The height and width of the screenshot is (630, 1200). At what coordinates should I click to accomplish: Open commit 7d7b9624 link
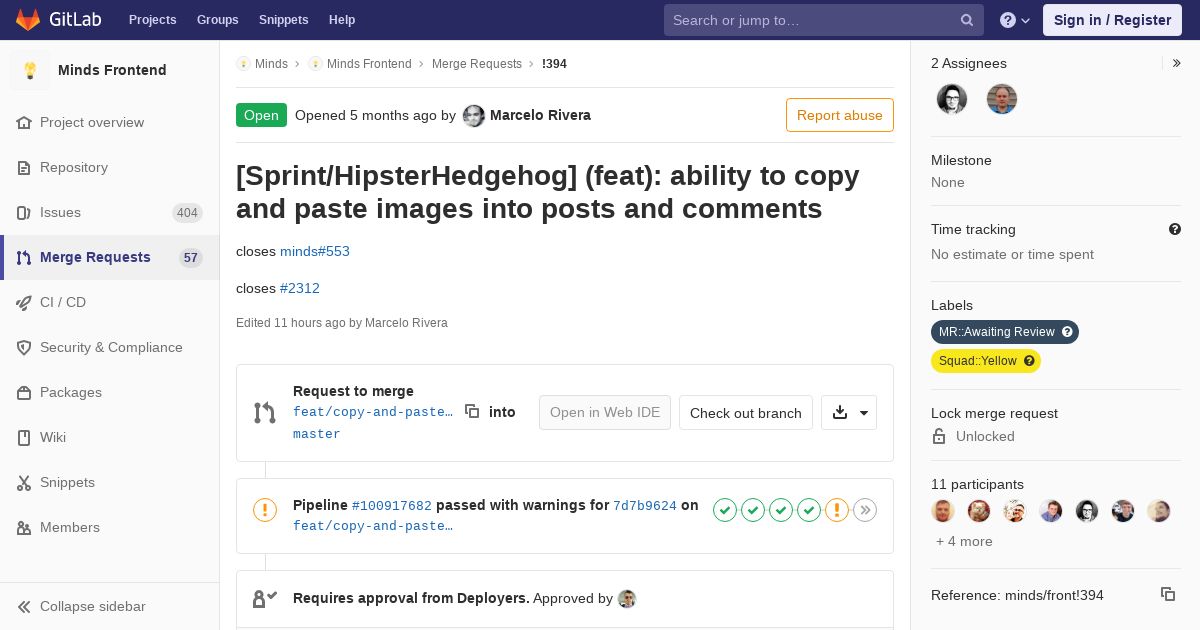645,506
